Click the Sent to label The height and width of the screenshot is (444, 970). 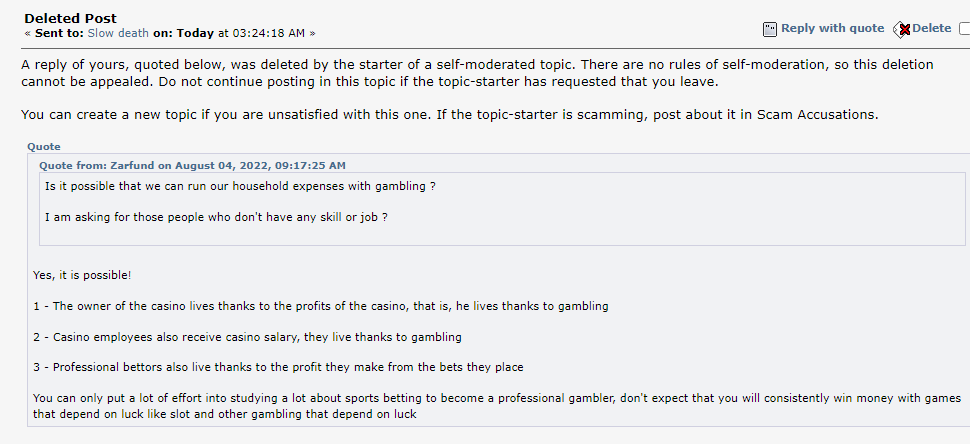pyautogui.click(x=59, y=33)
